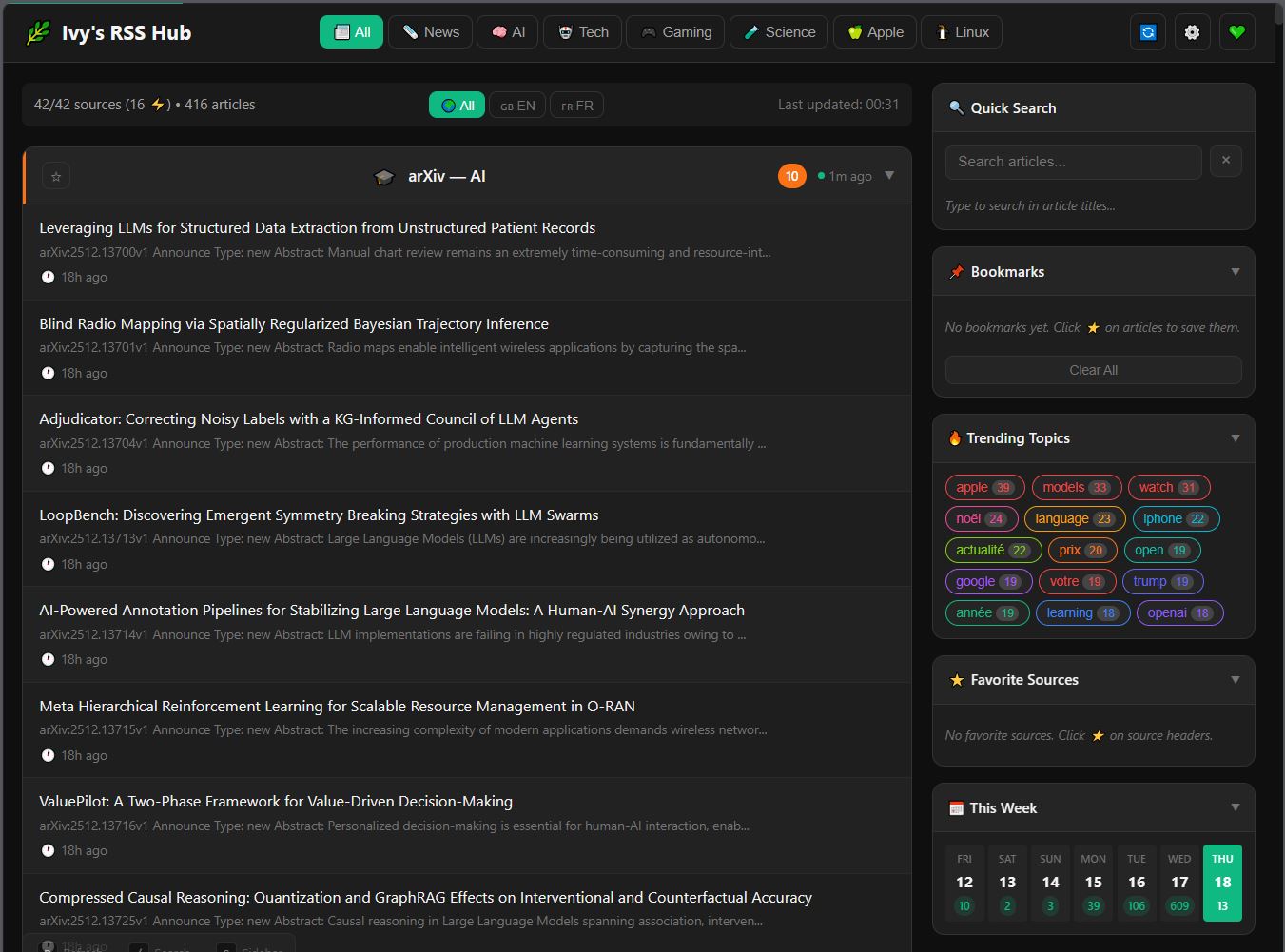
Task: Select the google trending topic tag
Action: pyautogui.click(x=988, y=581)
